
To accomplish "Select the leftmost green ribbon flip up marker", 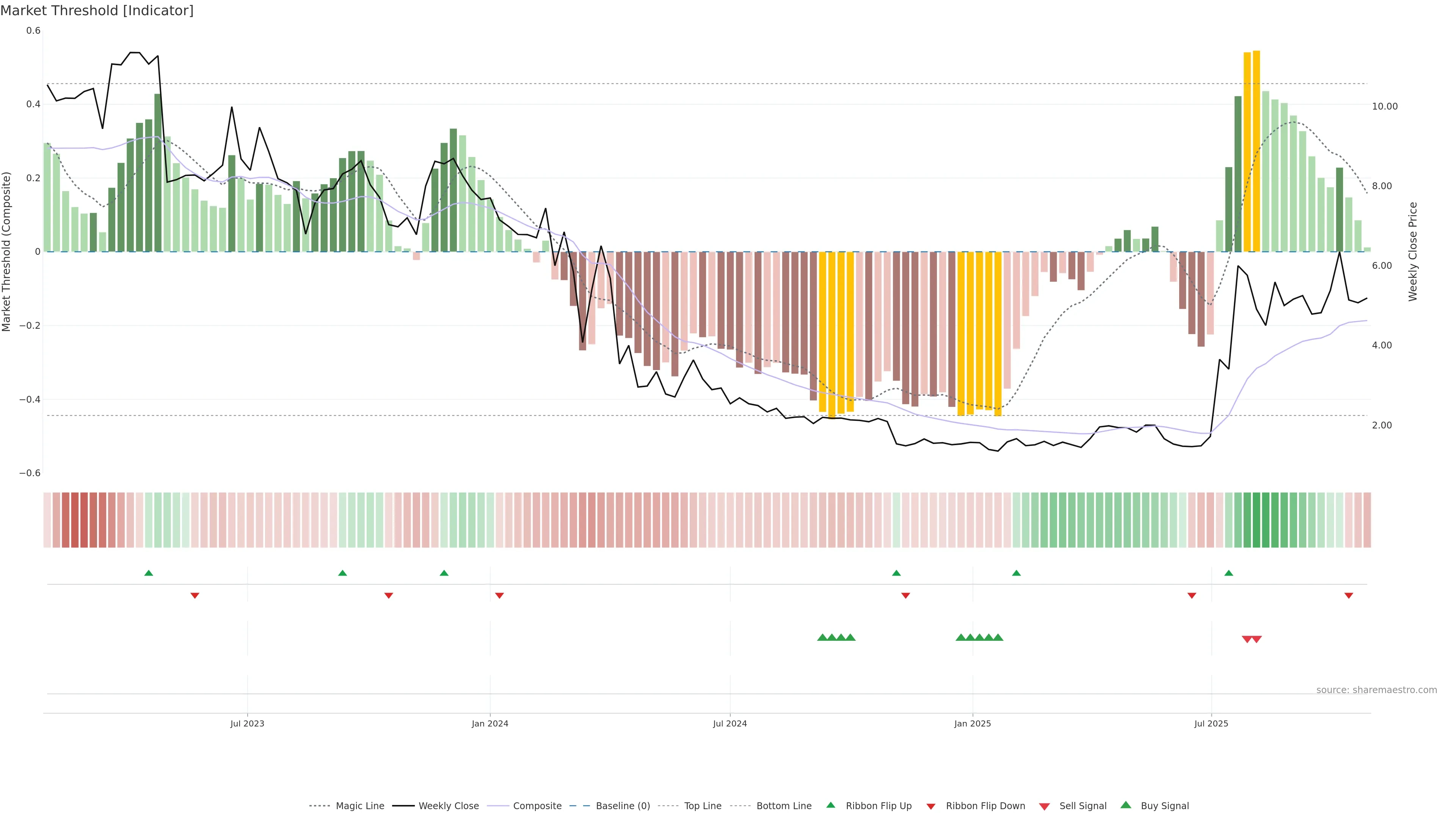I will pos(149,573).
